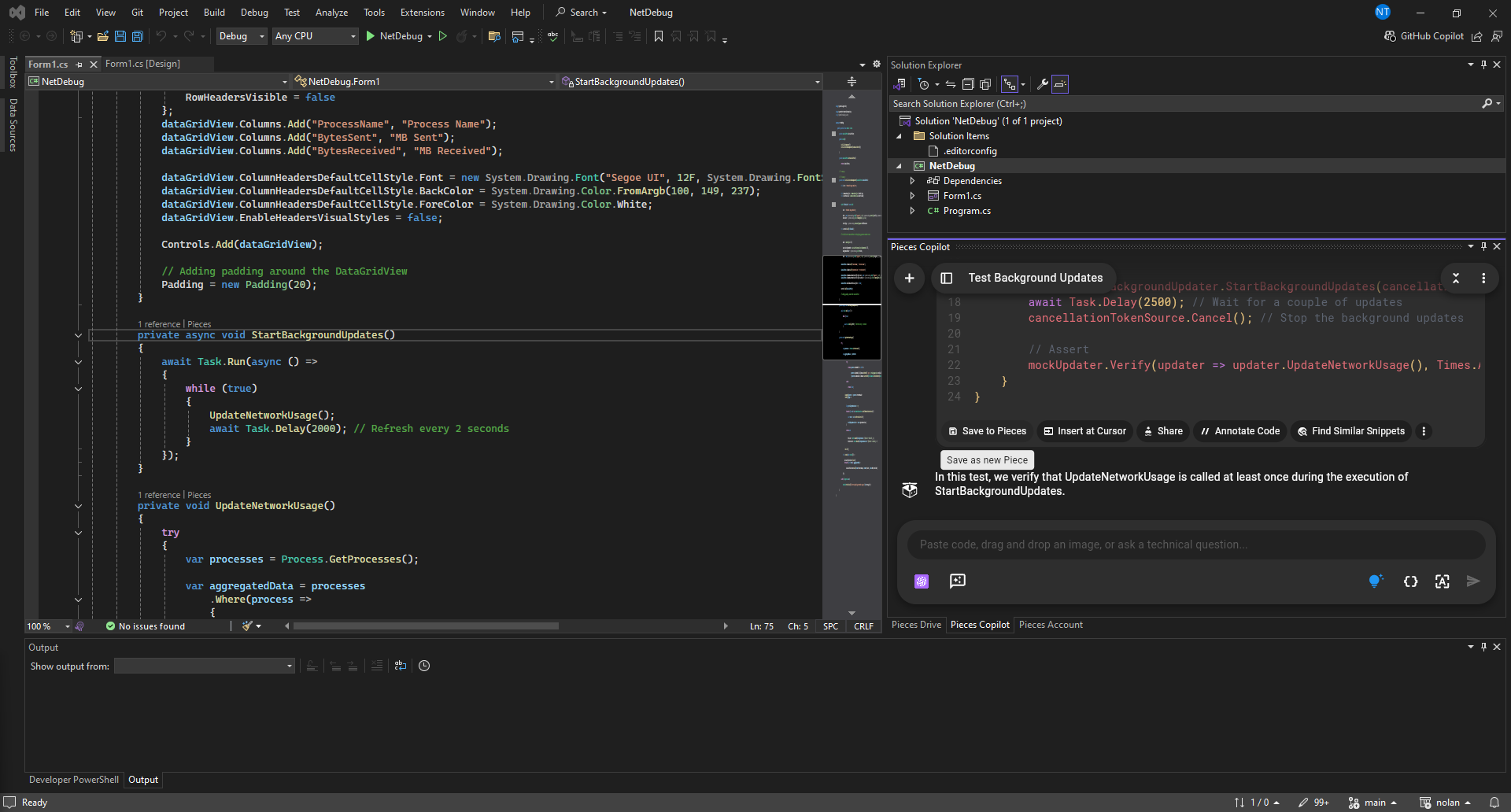
Task: Switch to the Pieces Drive tab
Action: point(916,625)
